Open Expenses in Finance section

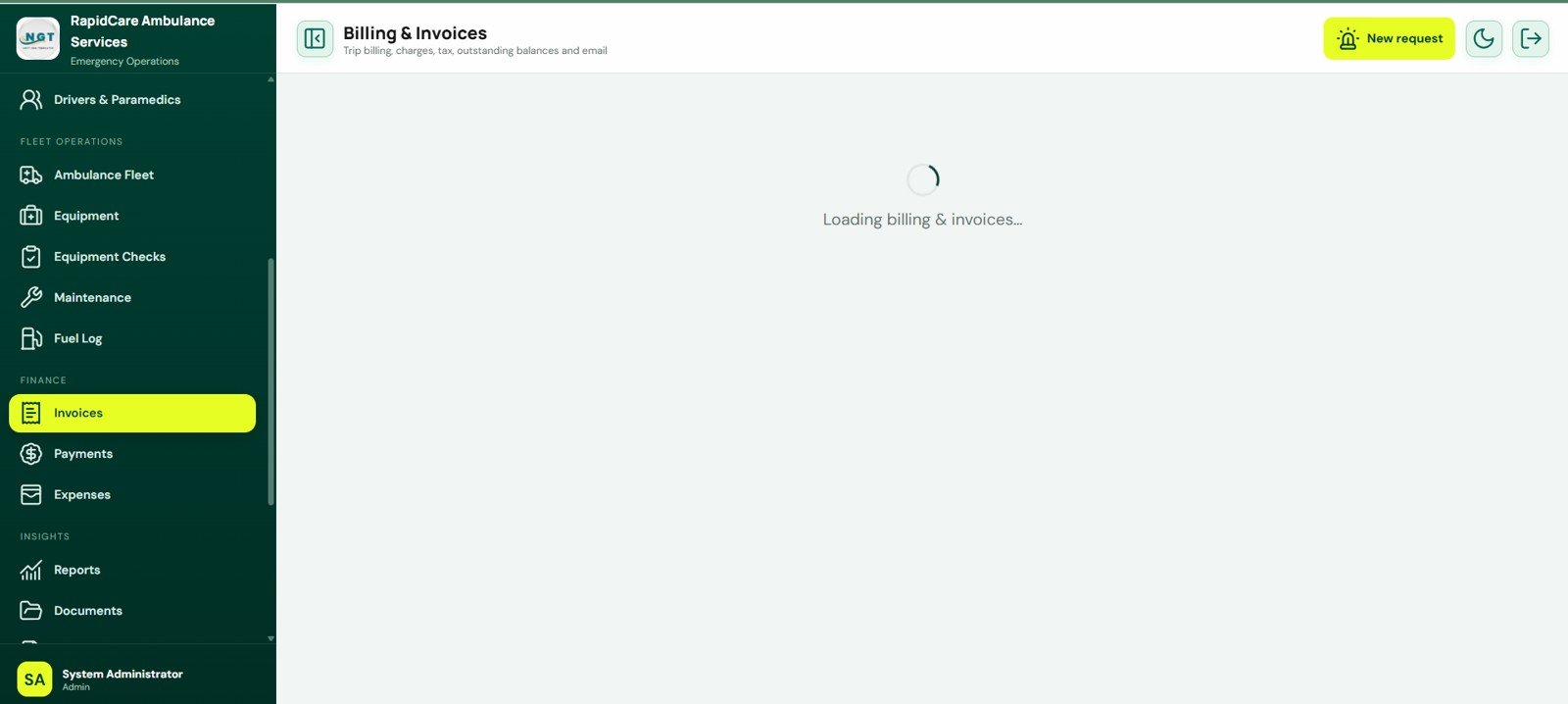tap(132, 495)
